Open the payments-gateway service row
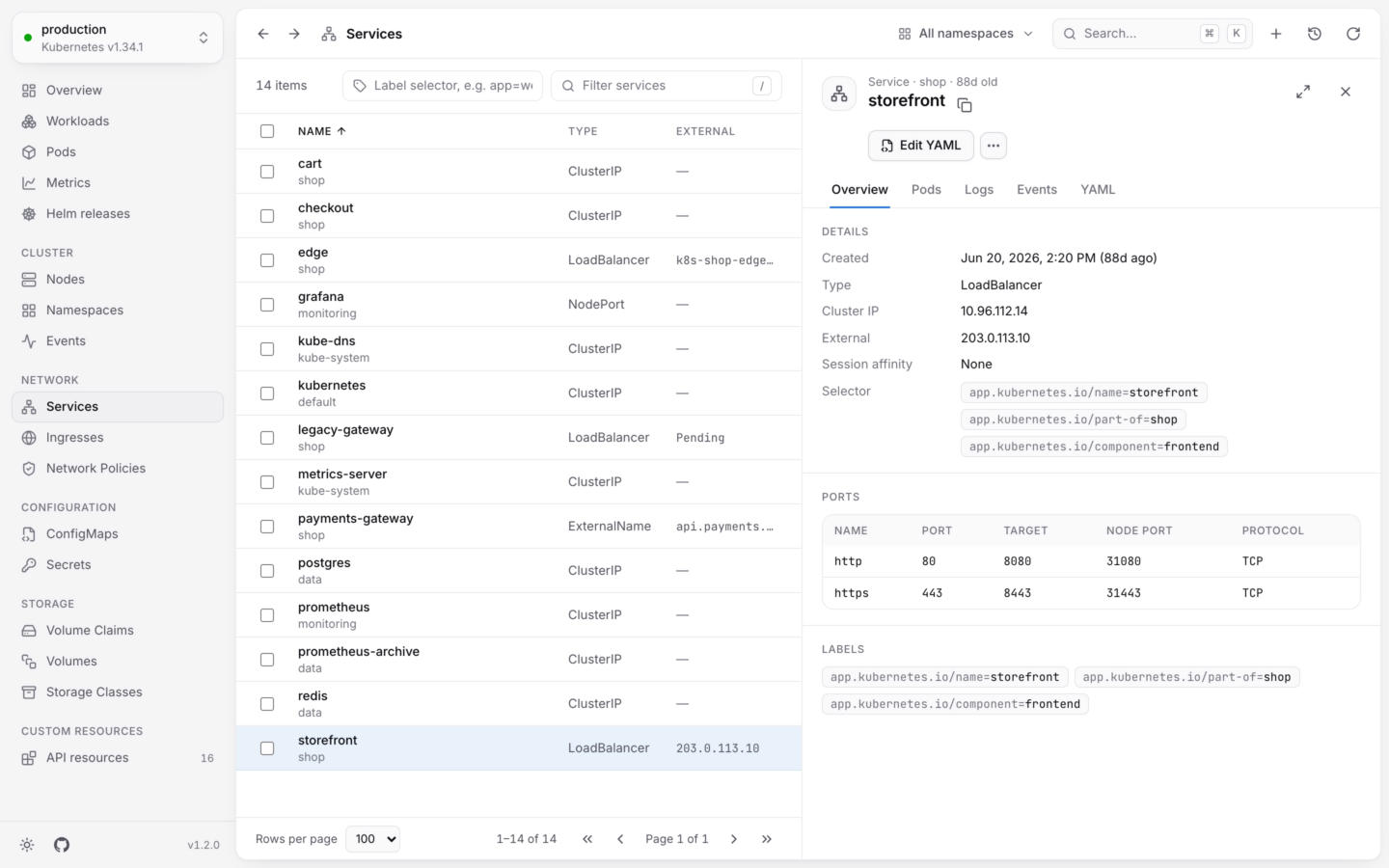Image resolution: width=1389 pixels, height=868 pixels. tap(519, 527)
